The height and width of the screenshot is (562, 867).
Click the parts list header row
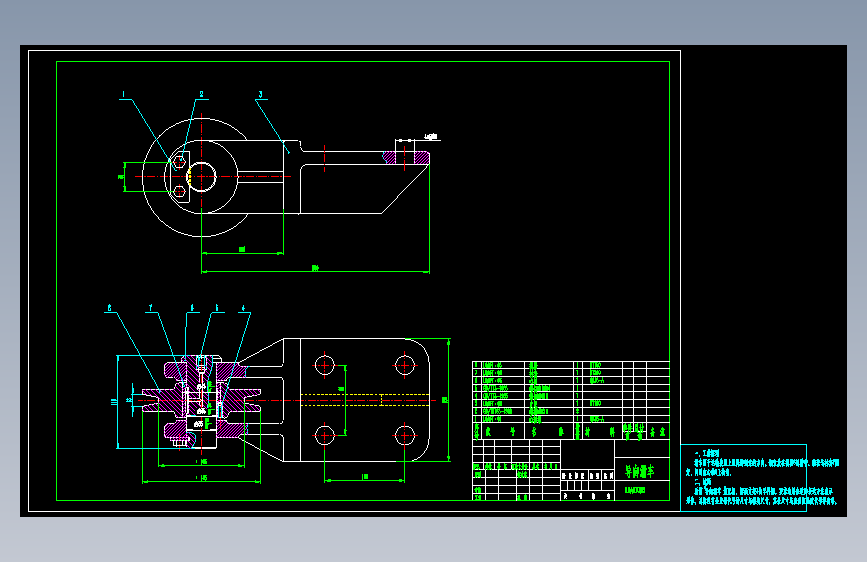(571, 431)
